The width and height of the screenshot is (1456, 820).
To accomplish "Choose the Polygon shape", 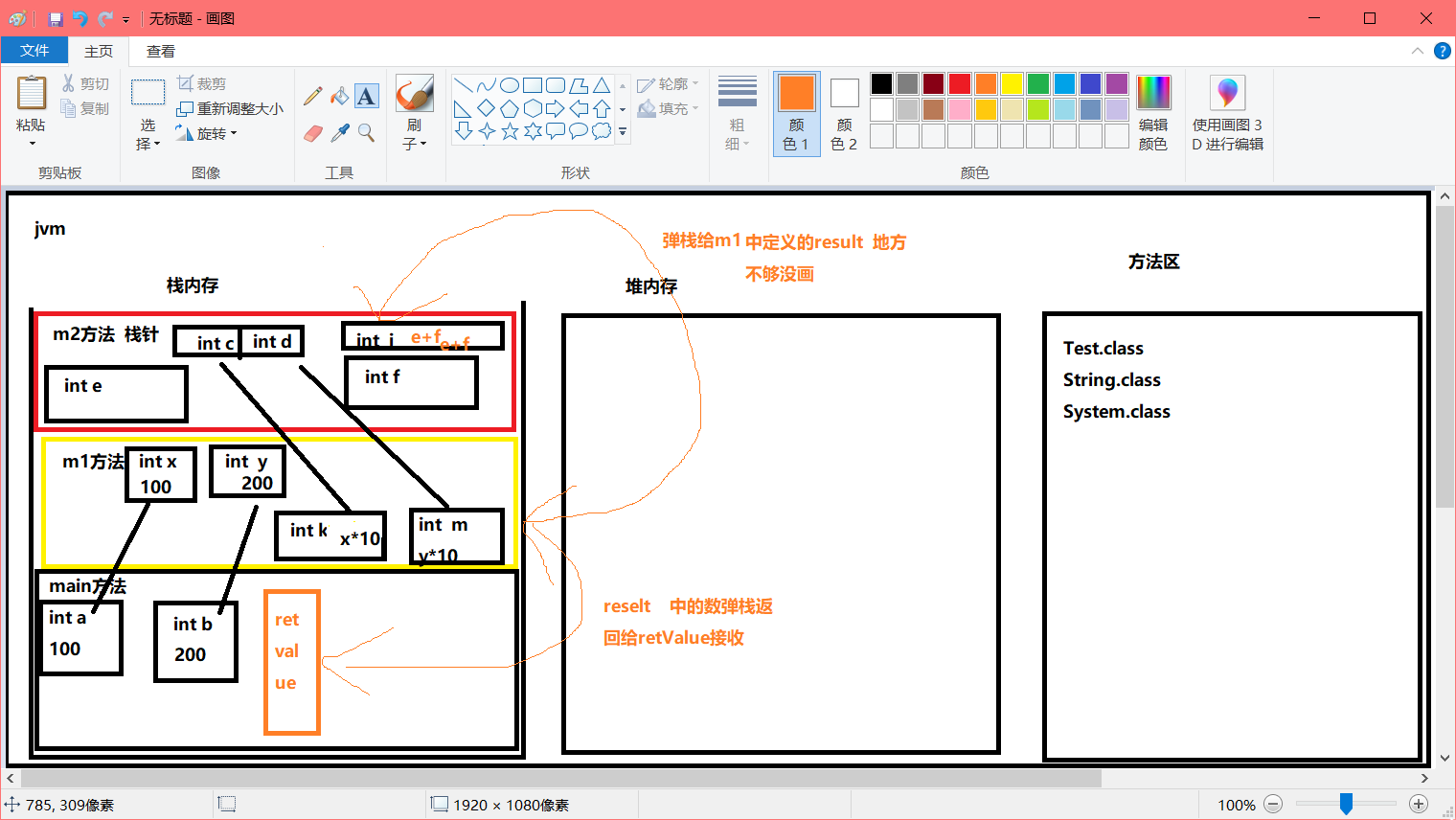I will point(579,85).
